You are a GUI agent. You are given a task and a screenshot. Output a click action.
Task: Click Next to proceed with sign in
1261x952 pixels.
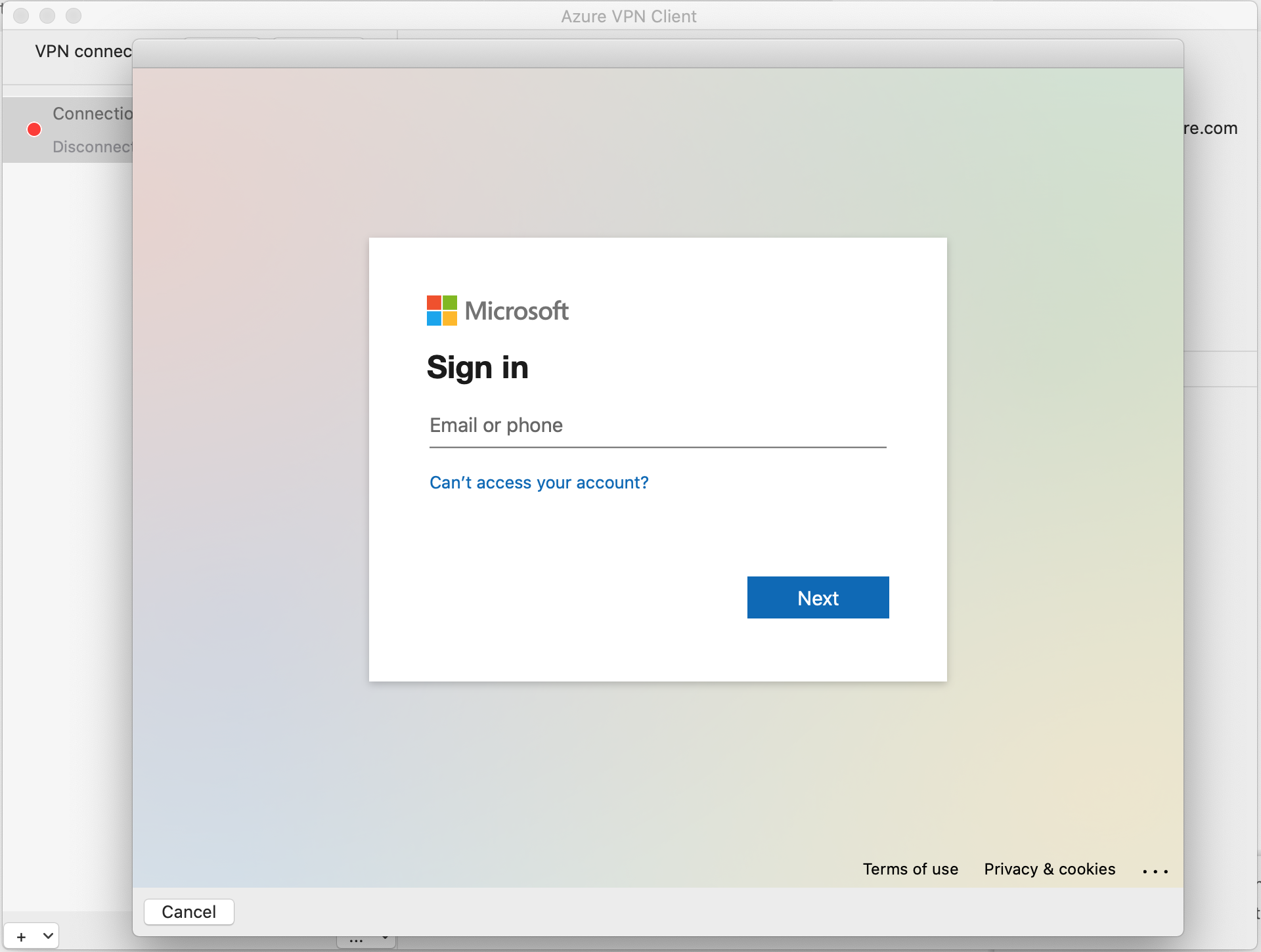point(818,597)
